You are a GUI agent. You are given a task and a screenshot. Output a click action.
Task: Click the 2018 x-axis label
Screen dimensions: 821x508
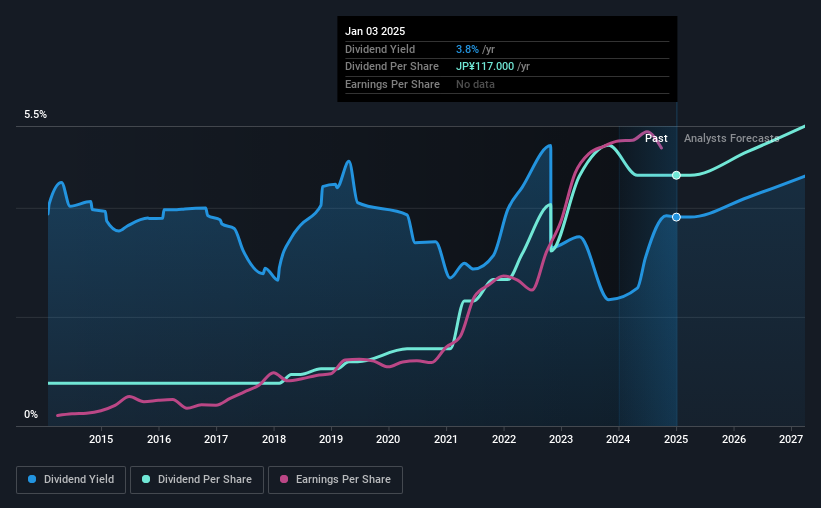[x=274, y=439]
